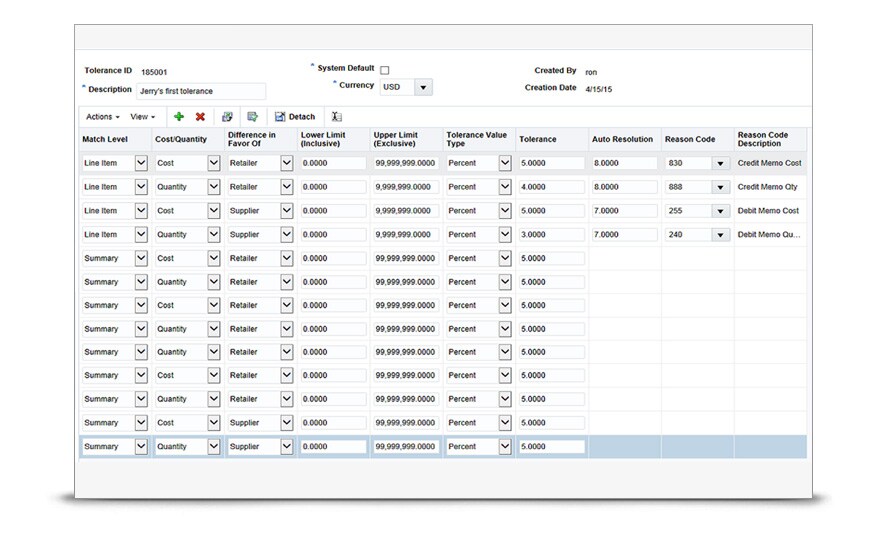Toggle the System Default checkbox
The image size is (880, 533).
coord(384,70)
